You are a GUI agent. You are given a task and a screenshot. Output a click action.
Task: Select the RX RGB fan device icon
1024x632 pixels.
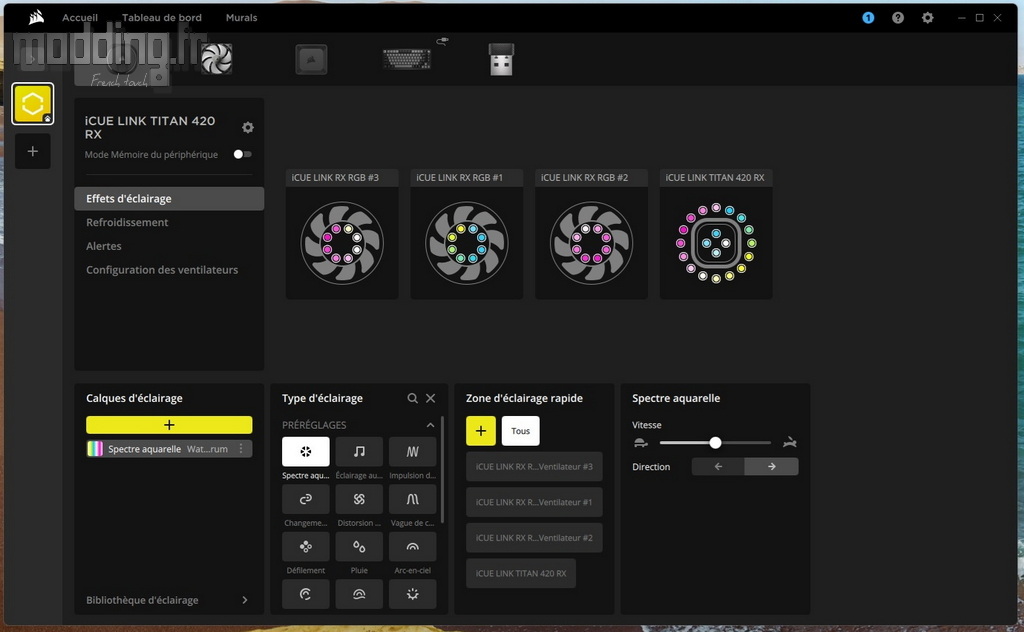pyautogui.click(x=217, y=59)
